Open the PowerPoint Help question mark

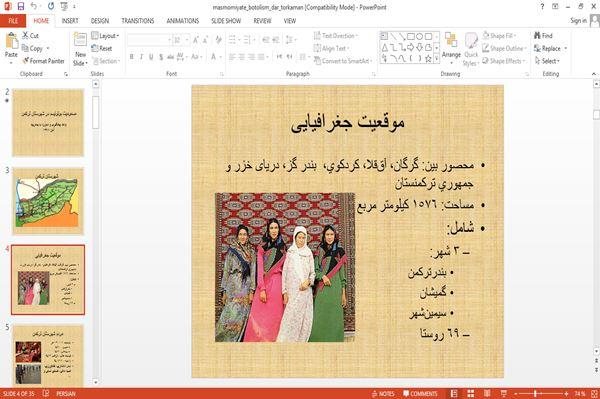pos(542,6)
